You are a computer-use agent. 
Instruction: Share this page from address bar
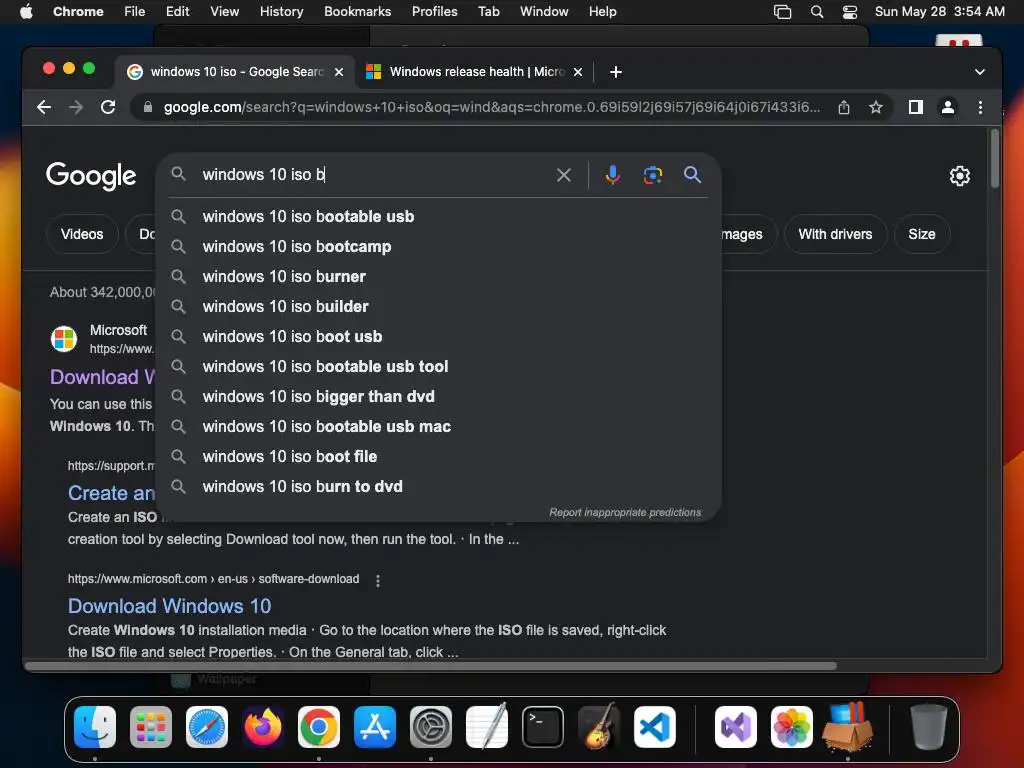[x=844, y=107]
